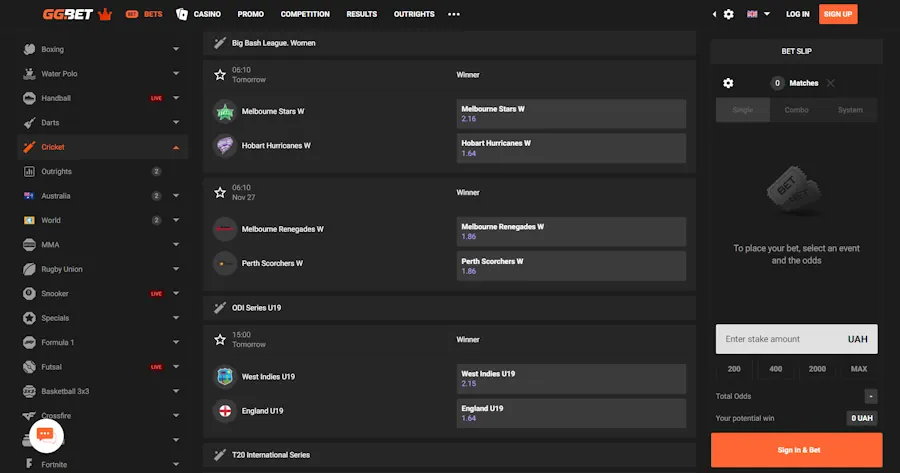Select the Rugby Union ball icon
The image size is (900, 473).
pos(29,269)
